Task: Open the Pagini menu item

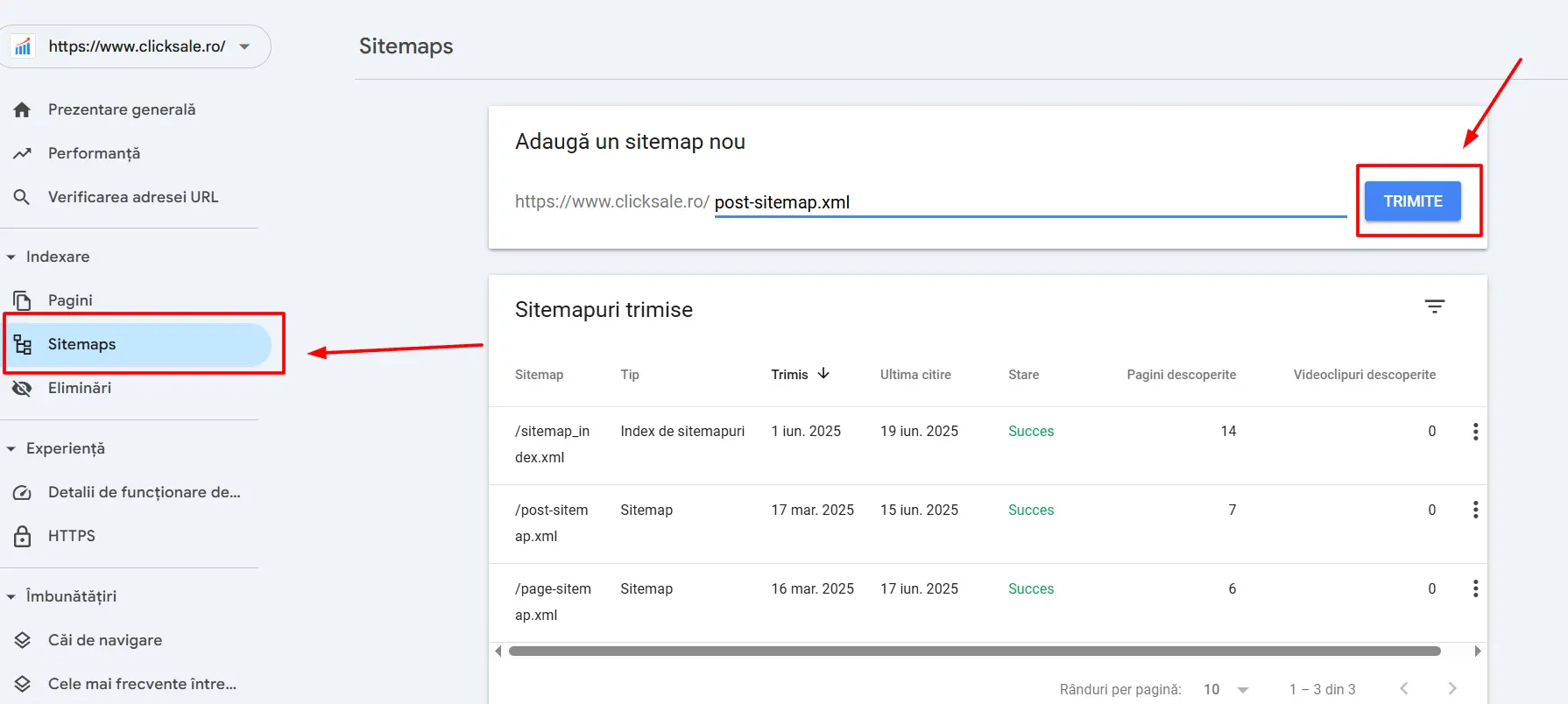Action: click(x=70, y=300)
